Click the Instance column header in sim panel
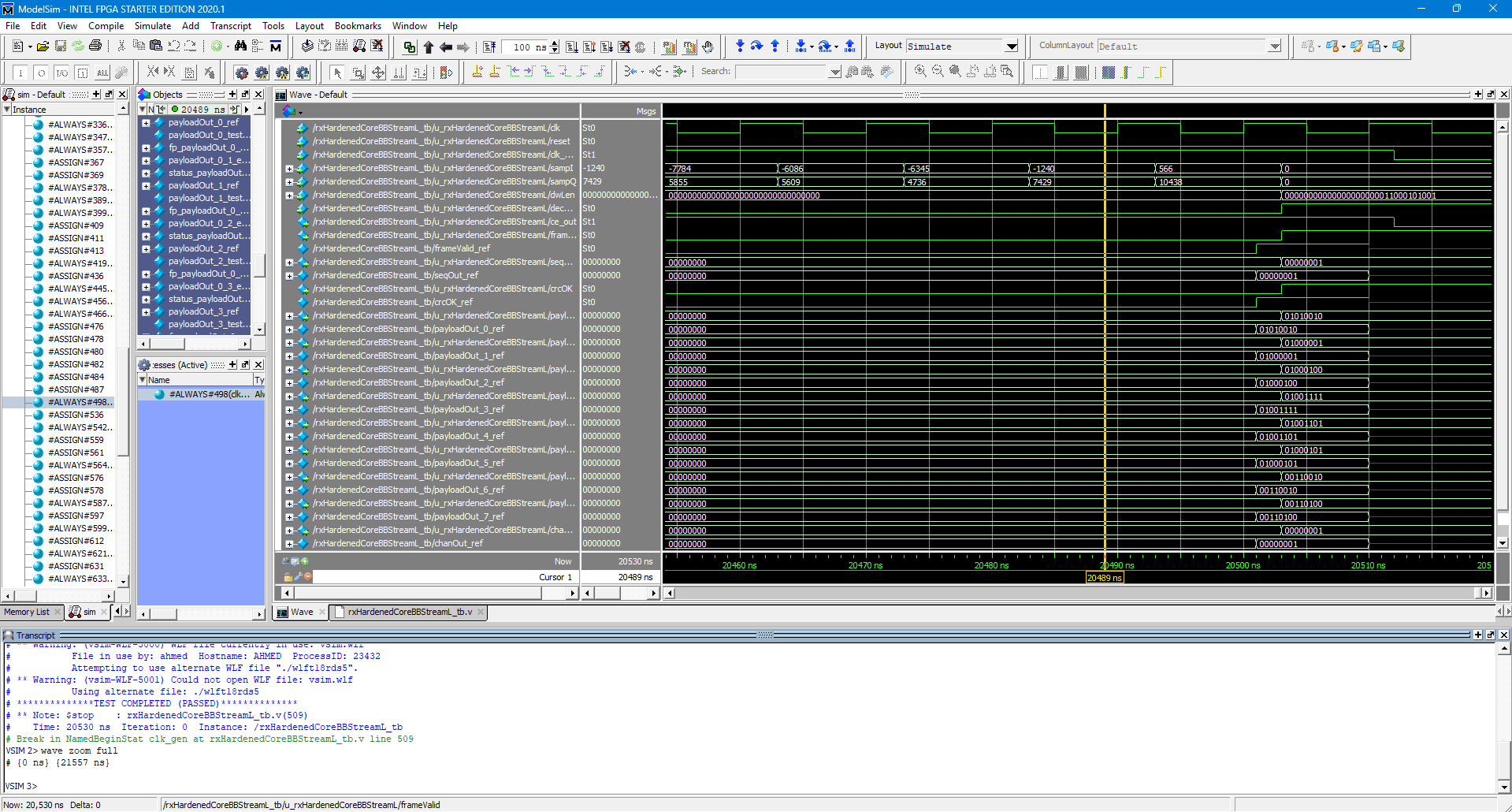1512x812 pixels. click(x=60, y=110)
